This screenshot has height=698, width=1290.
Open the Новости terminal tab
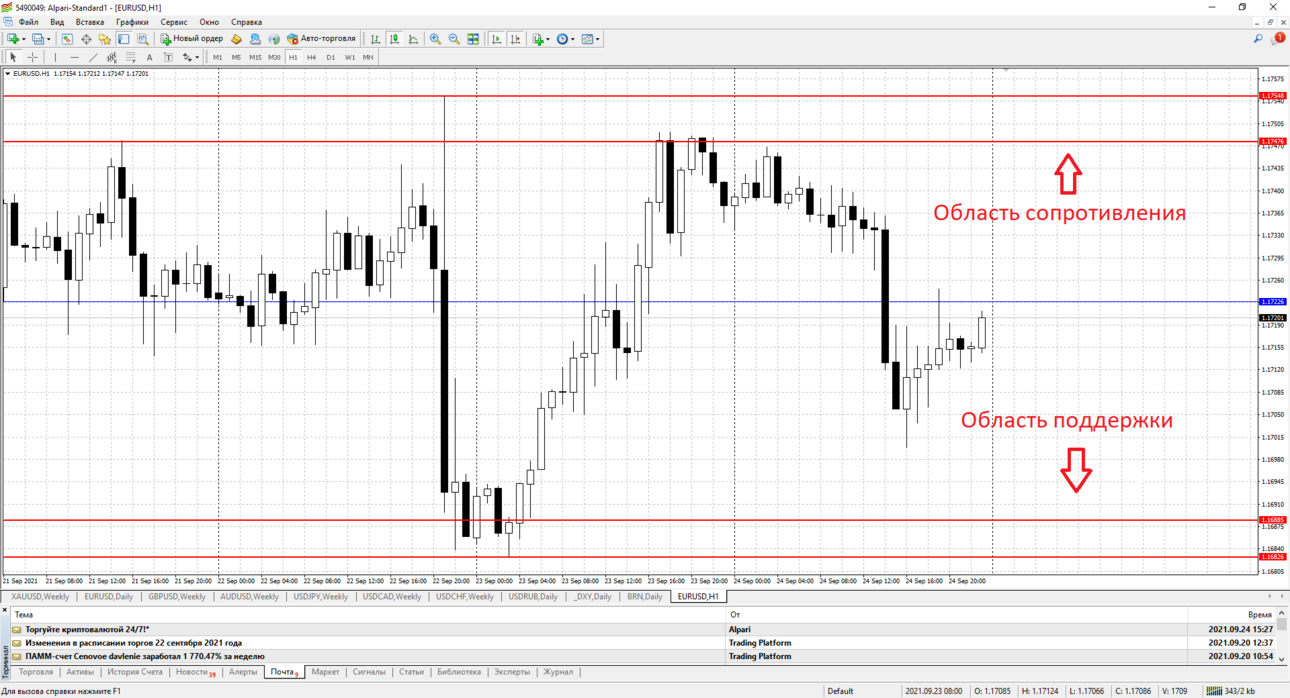[x=195, y=672]
